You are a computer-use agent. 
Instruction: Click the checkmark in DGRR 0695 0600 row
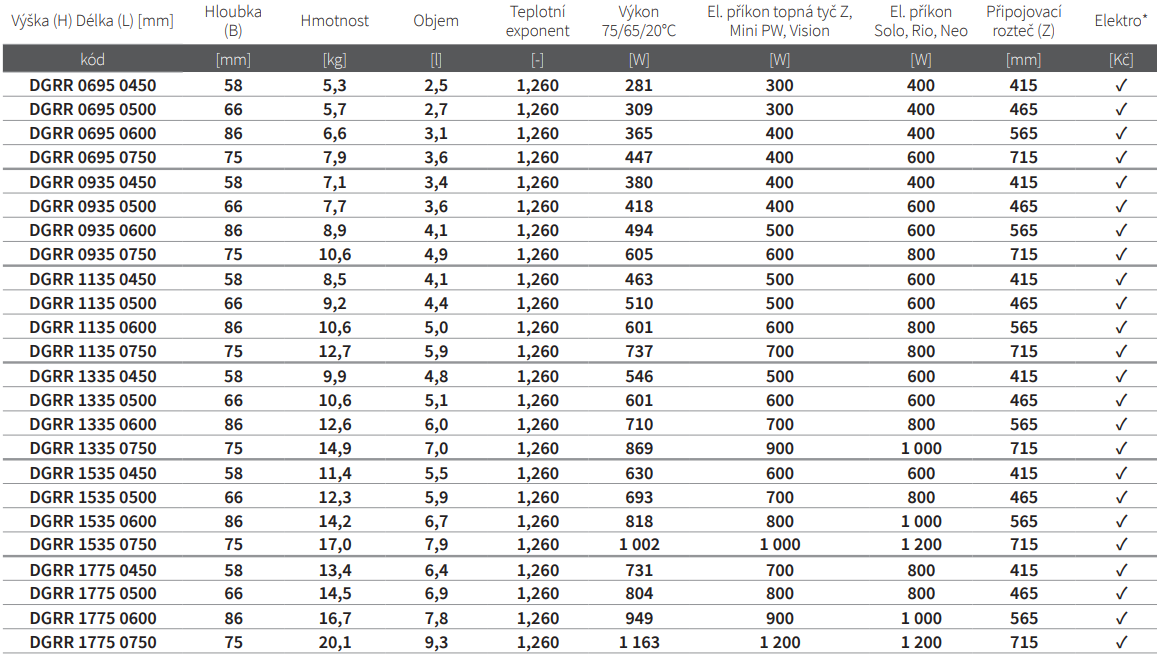click(1120, 133)
